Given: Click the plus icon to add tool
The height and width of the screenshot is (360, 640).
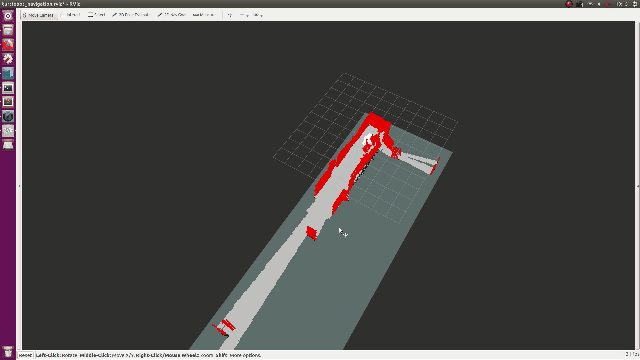Looking at the screenshot, I should [x=230, y=15].
